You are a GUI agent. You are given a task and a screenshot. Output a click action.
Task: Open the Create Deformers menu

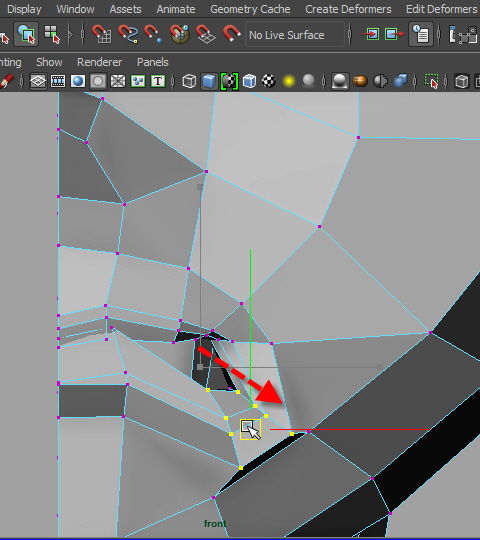[x=348, y=9]
